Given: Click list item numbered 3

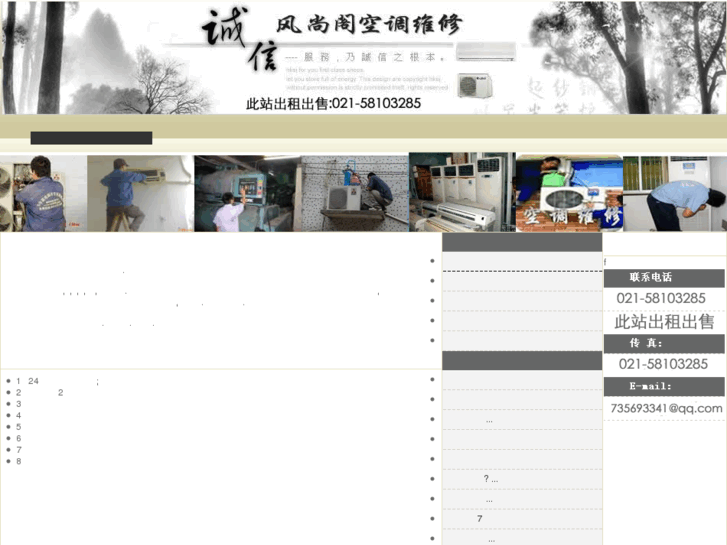Looking at the screenshot, I should (x=19, y=404).
